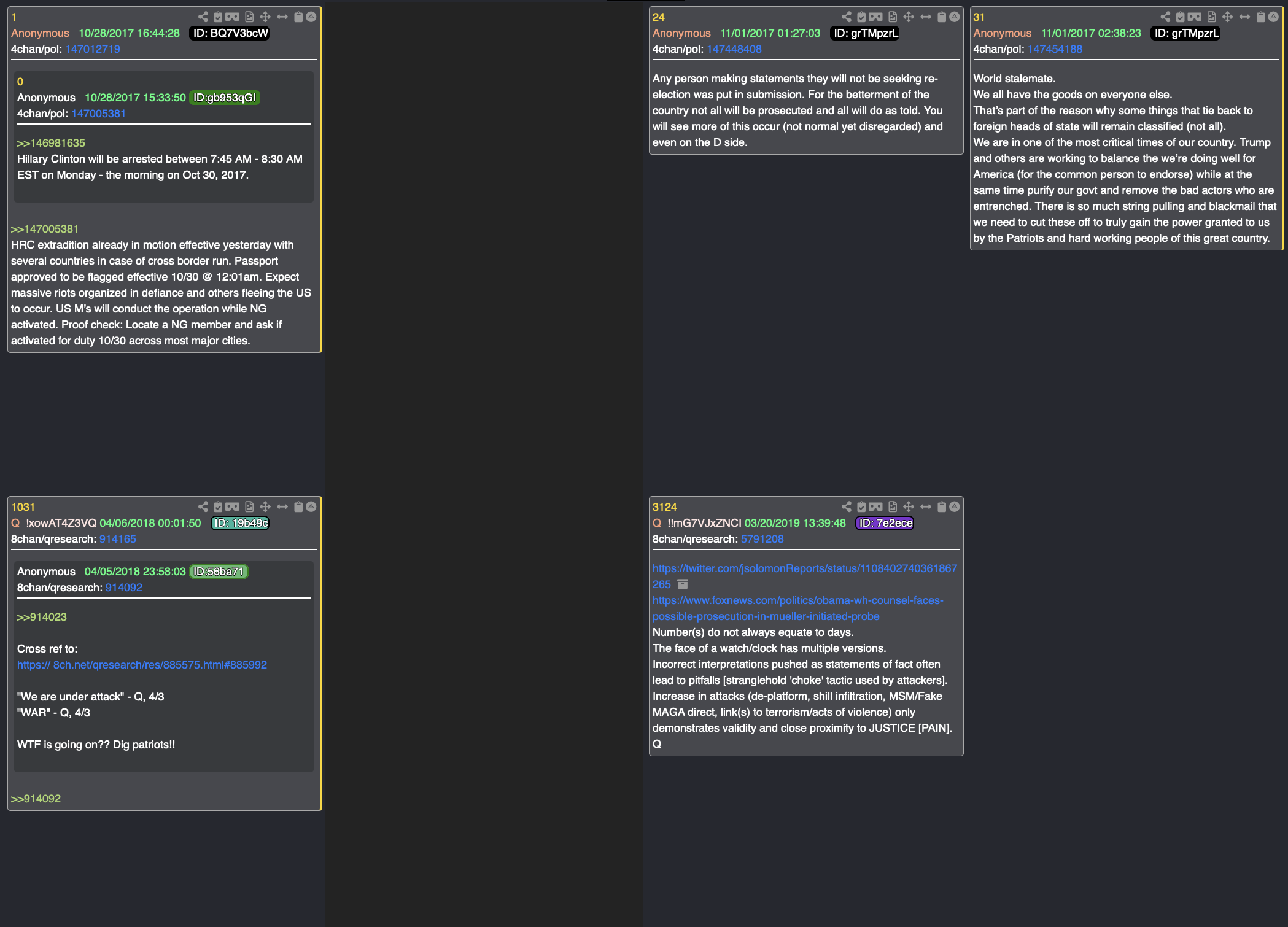Collapse post 1 with up-arrow circle

(x=311, y=17)
